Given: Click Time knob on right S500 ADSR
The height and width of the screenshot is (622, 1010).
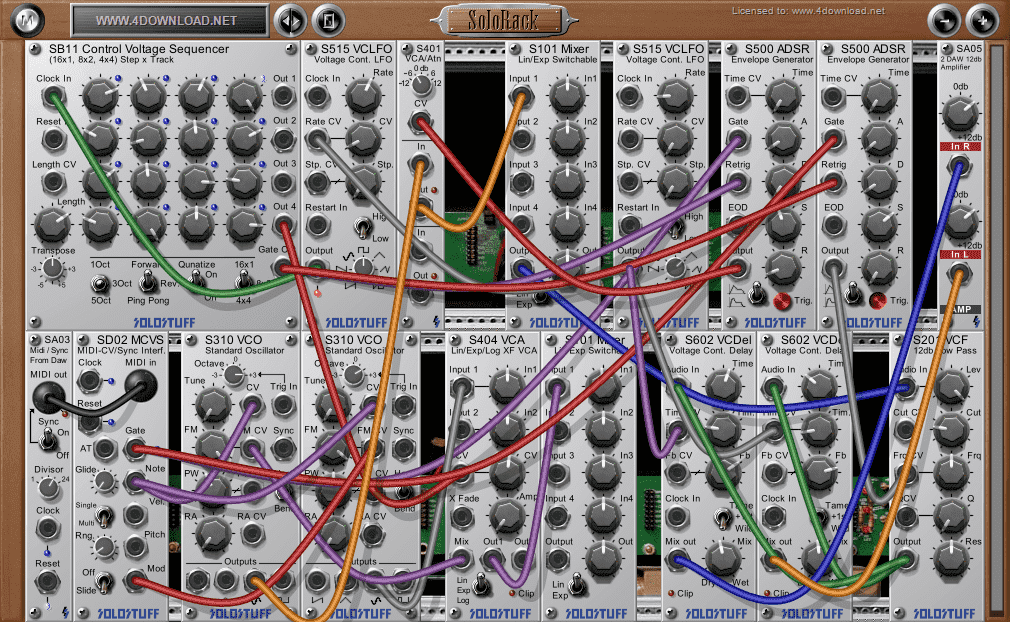Looking at the screenshot, I should 879,96.
